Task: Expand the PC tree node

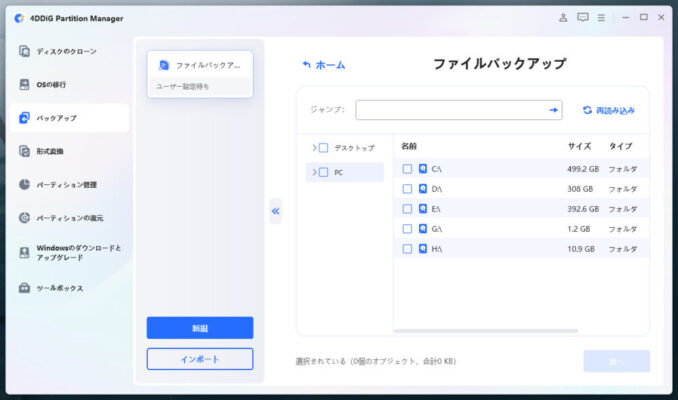Action: pyautogui.click(x=314, y=172)
